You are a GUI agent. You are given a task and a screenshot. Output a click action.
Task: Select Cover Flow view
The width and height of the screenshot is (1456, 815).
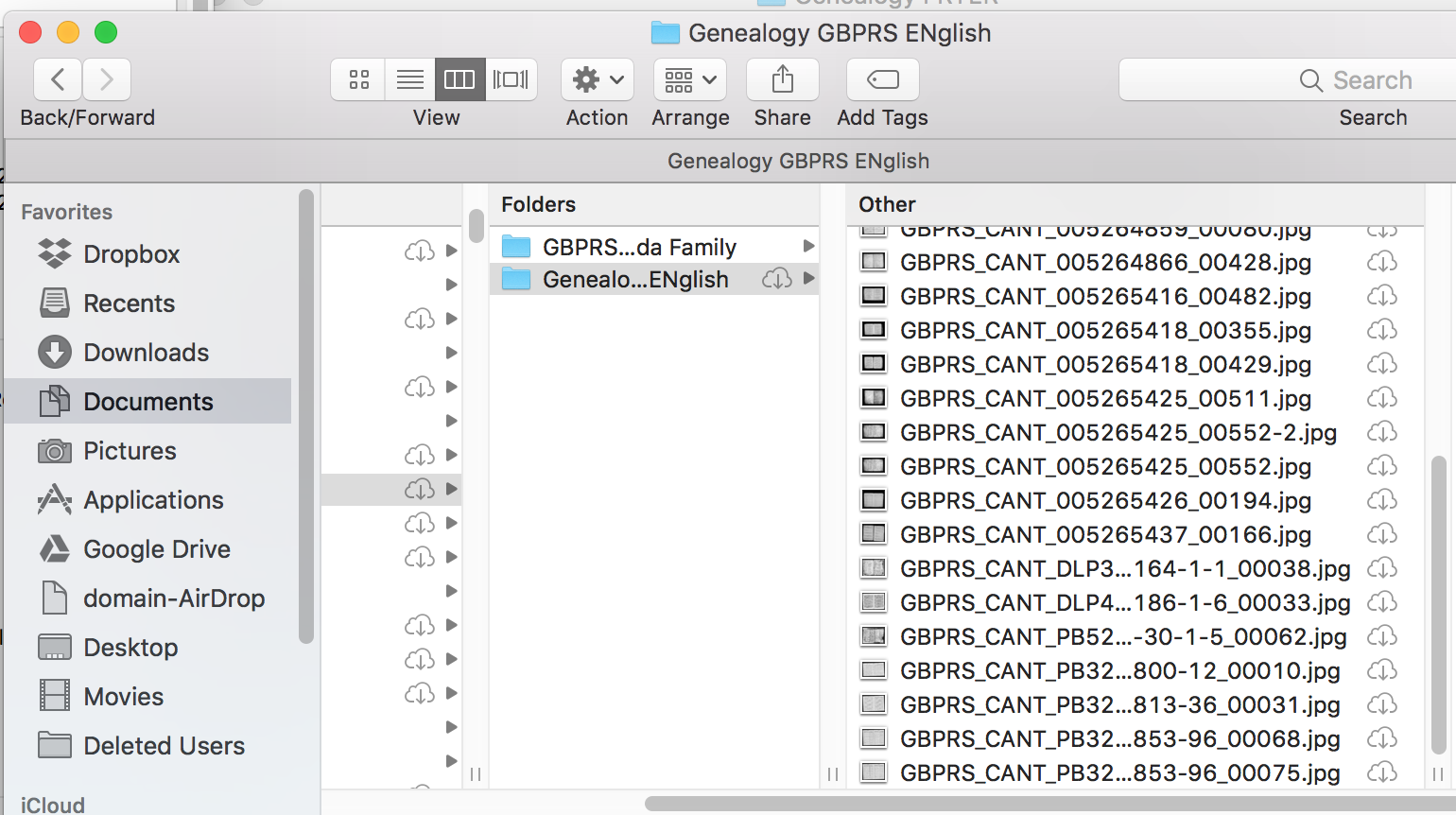click(x=511, y=79)
